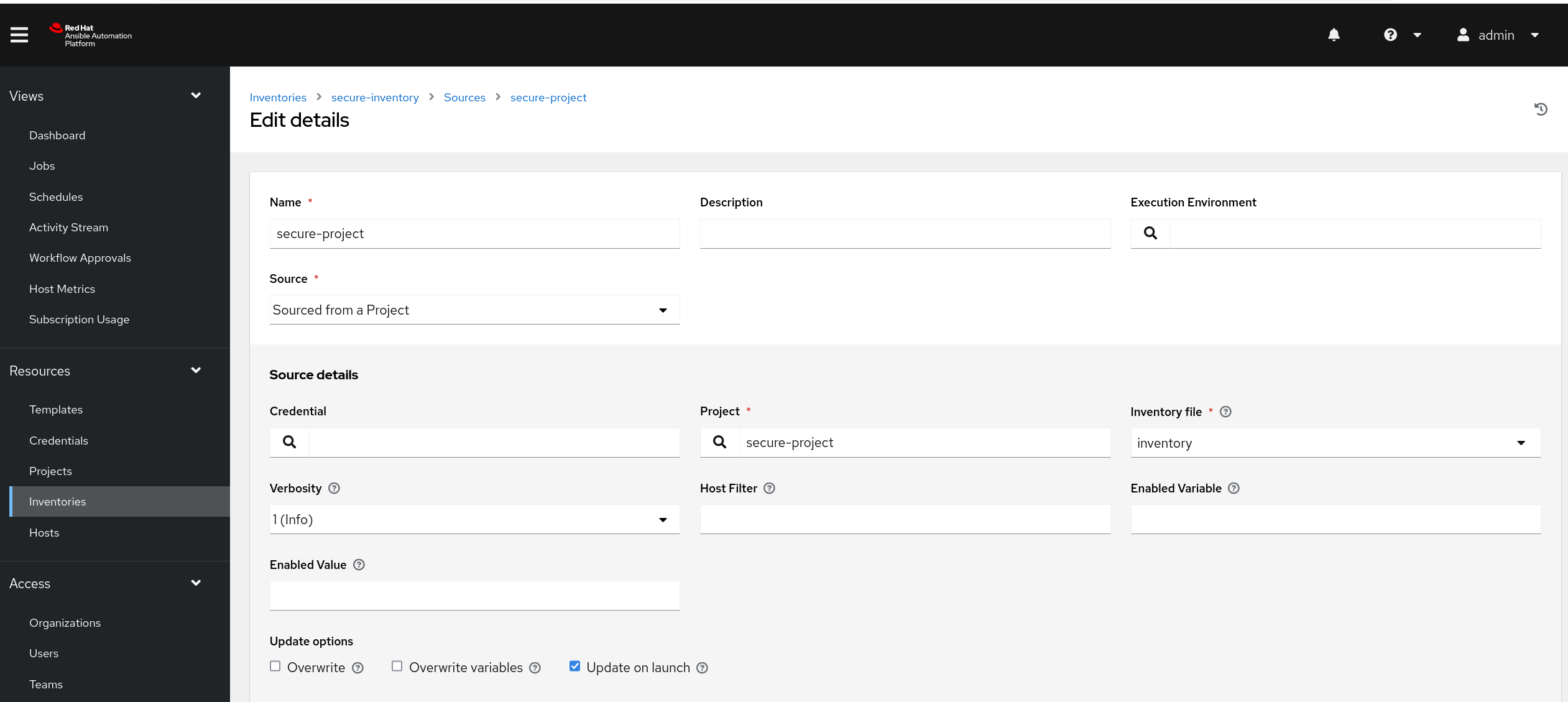The height and width of the screenshot is (702, 1568).
Task: Open the secure-inventory breadcrumb link
Action: pyautogui.click(x=375, y=97)
